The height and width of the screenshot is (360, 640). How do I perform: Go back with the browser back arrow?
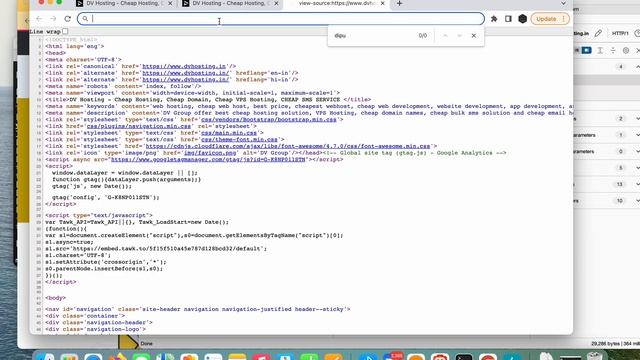[39, 19]
